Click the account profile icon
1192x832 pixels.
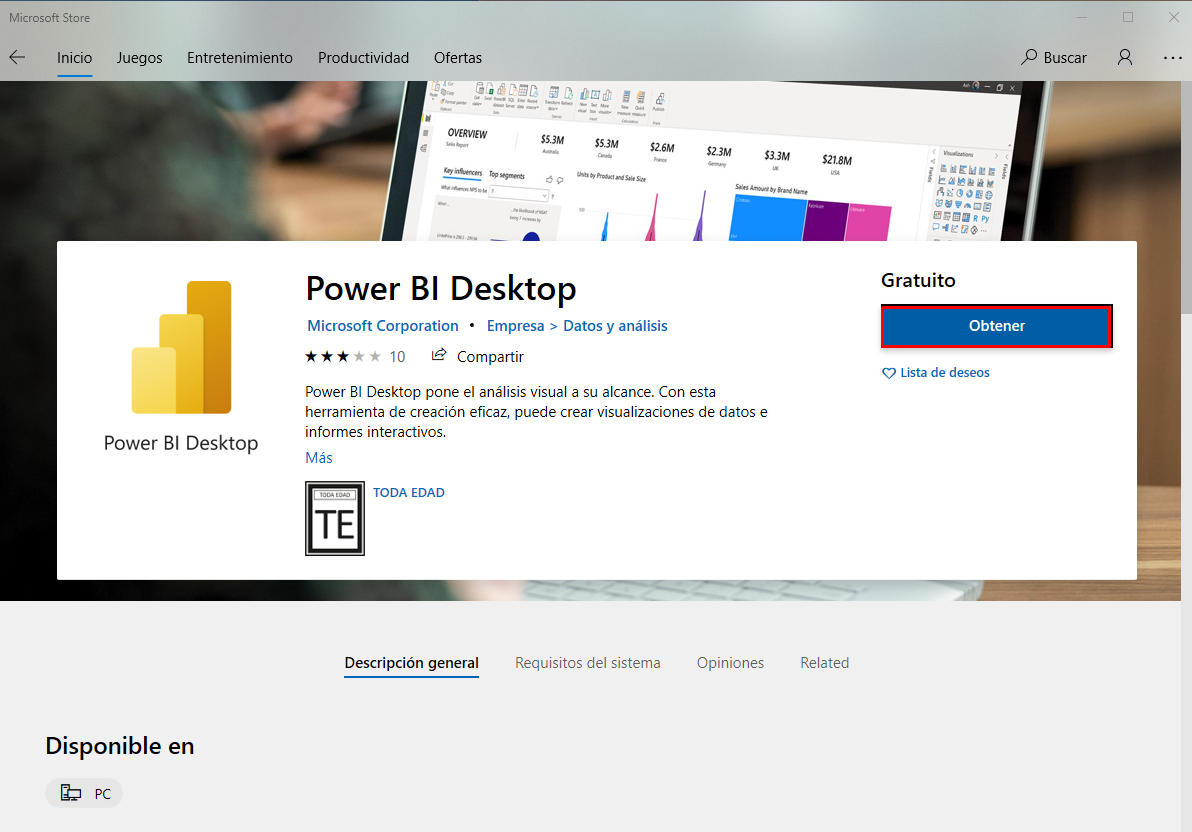pyautogui.click(x=1124, y=57)
